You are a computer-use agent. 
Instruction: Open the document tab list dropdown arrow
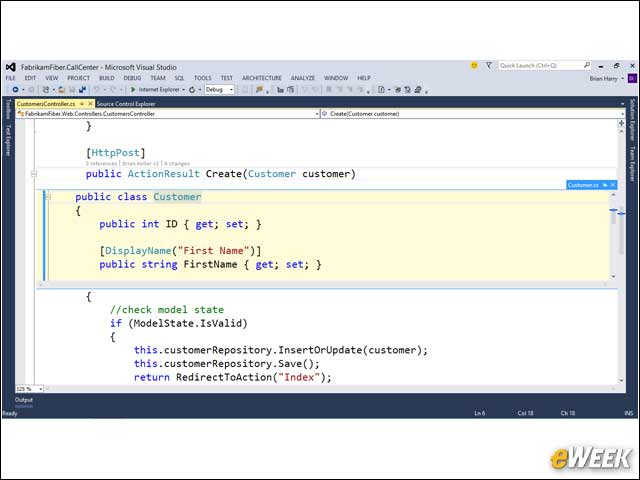[622, 104]
